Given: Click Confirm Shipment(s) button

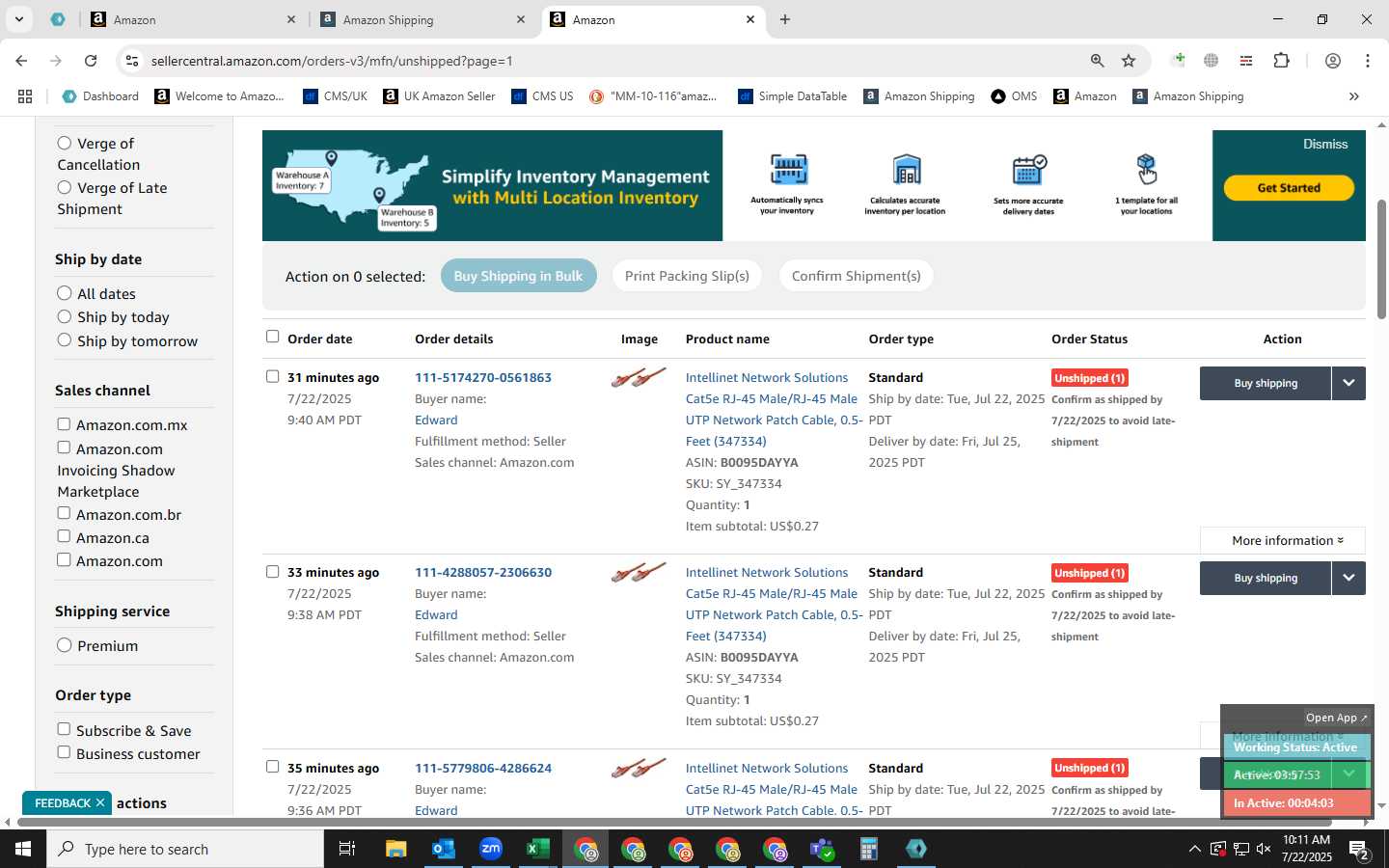Looking at the screenshot, I should (856, 276).
